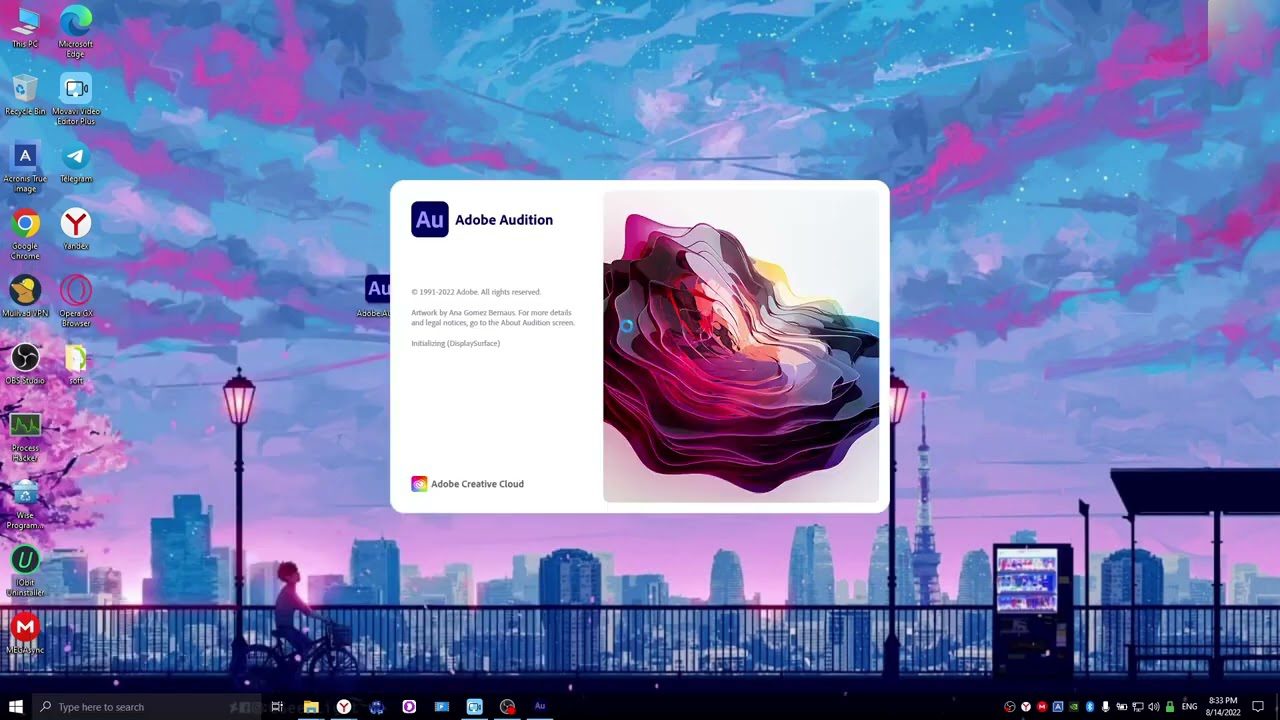Open the Start menu
This screenshot has width=1280, height=720.
point(15,706)
